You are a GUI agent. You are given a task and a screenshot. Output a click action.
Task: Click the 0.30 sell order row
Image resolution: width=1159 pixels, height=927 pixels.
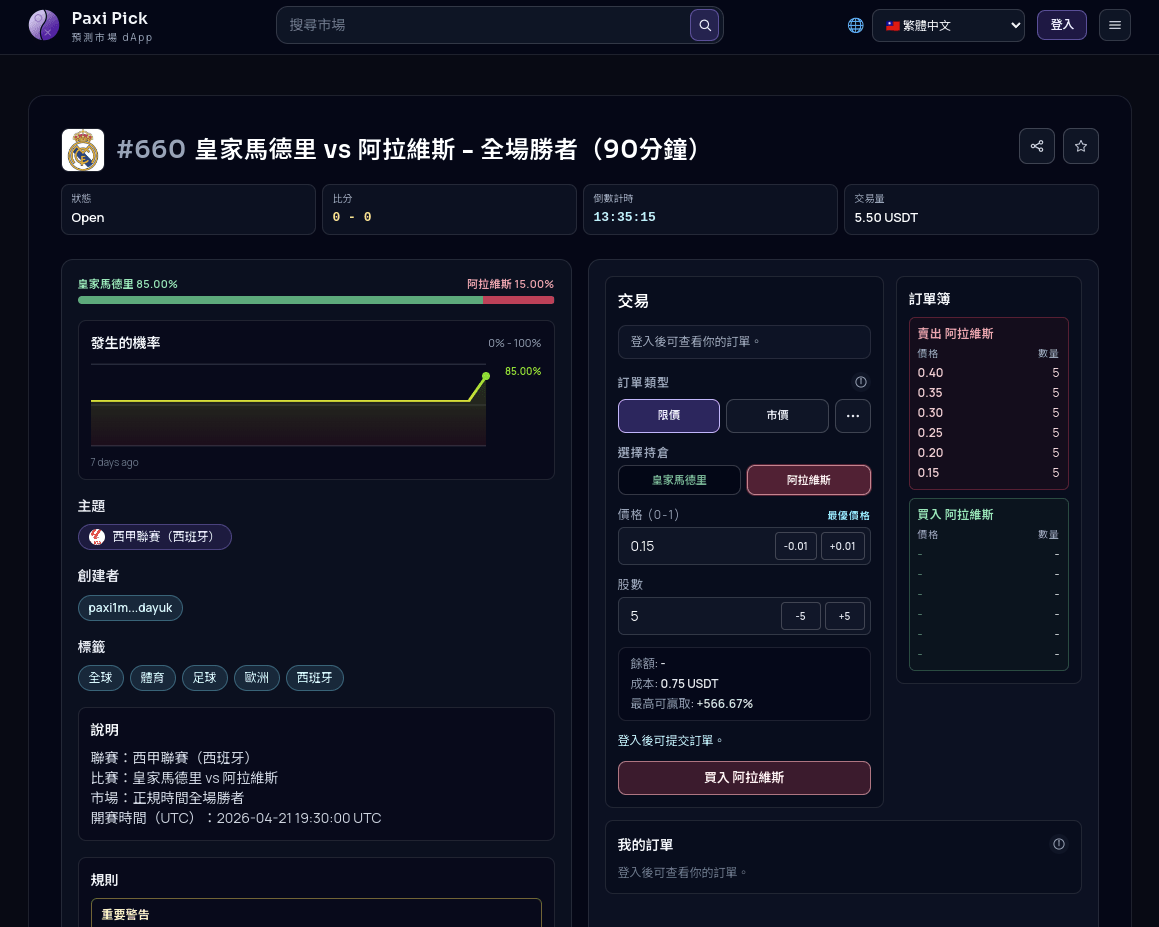[988, 412]
